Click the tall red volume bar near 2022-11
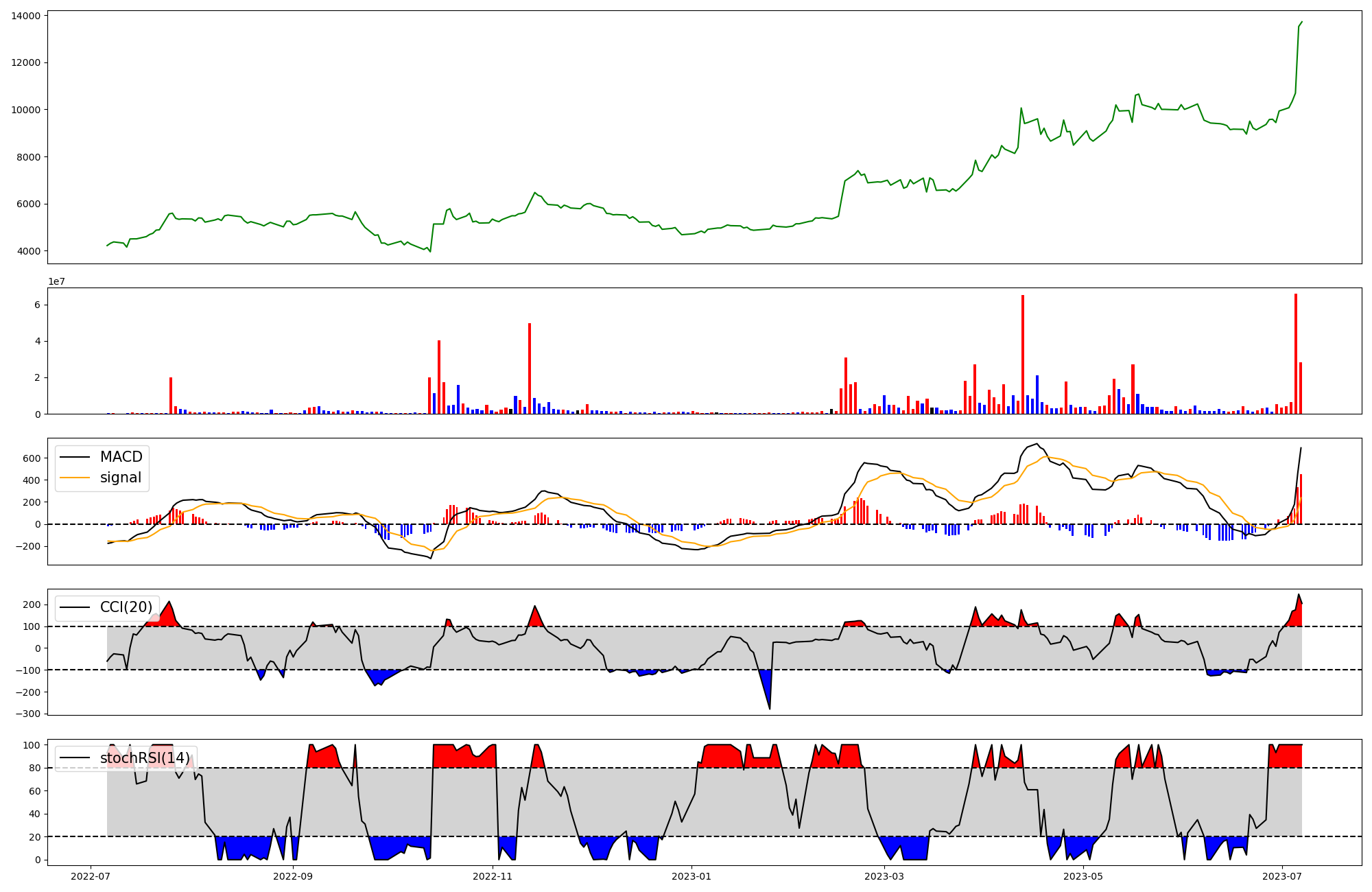 [530, 368]
